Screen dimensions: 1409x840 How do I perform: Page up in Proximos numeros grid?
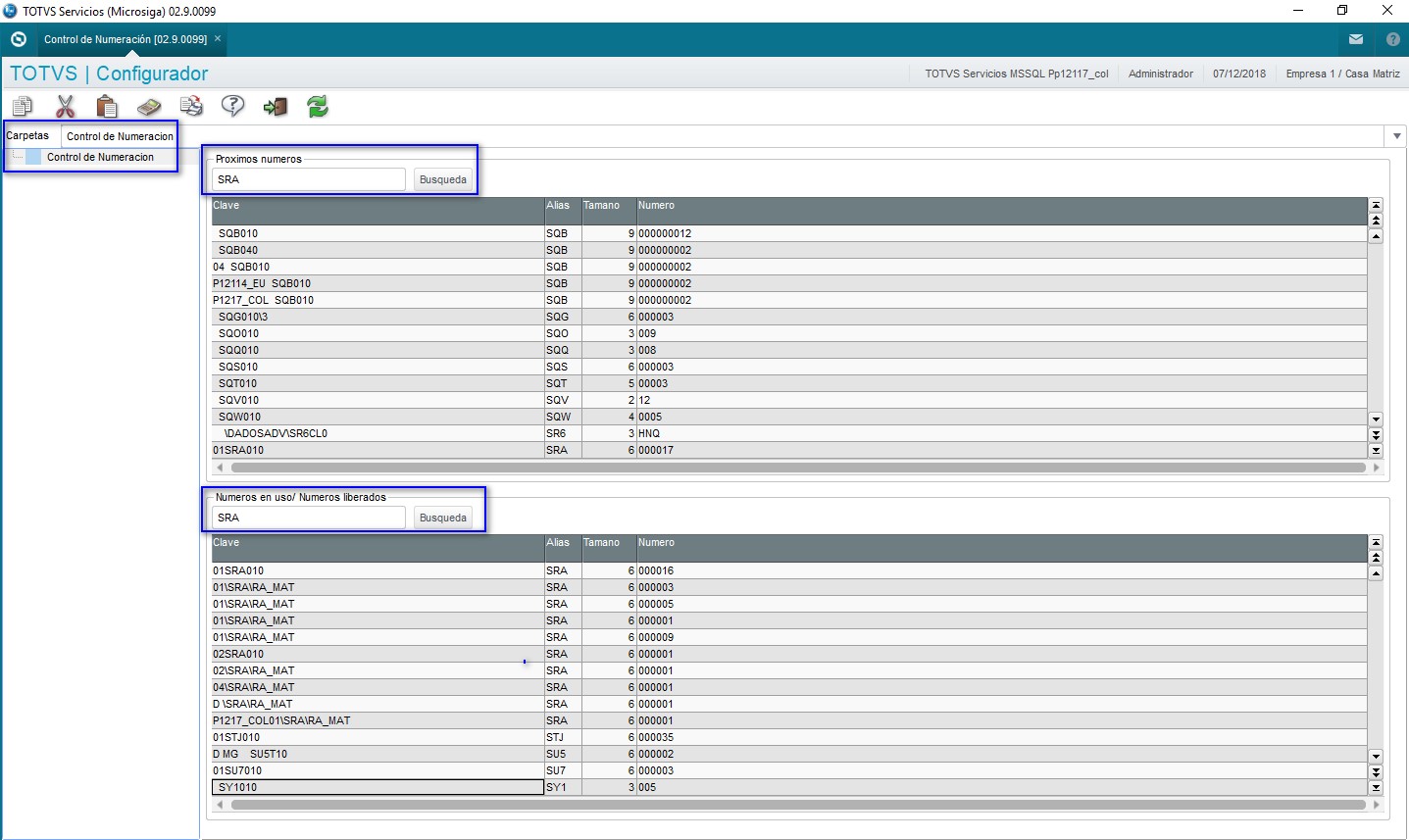1376,221
